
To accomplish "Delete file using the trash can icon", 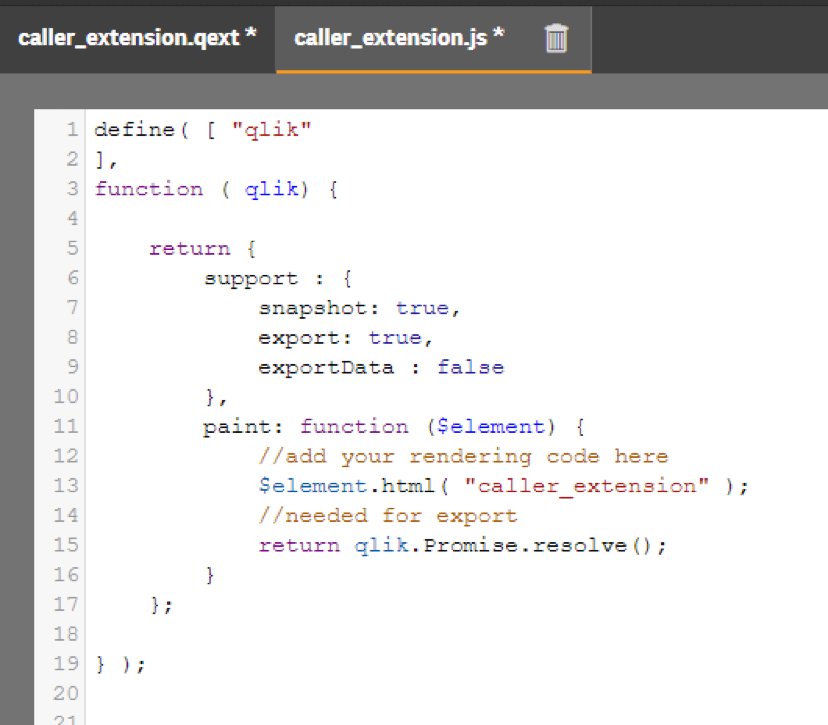I will [x=556, y=39].
